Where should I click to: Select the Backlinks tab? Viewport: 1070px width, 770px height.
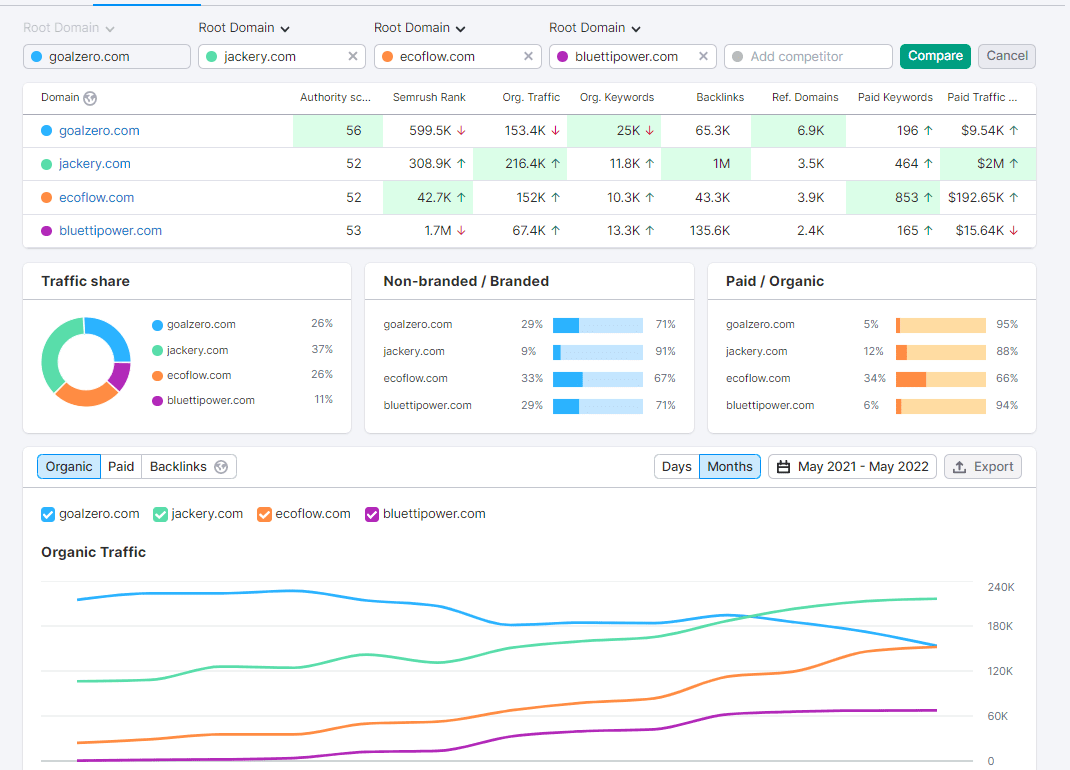[x=188, y=467]
